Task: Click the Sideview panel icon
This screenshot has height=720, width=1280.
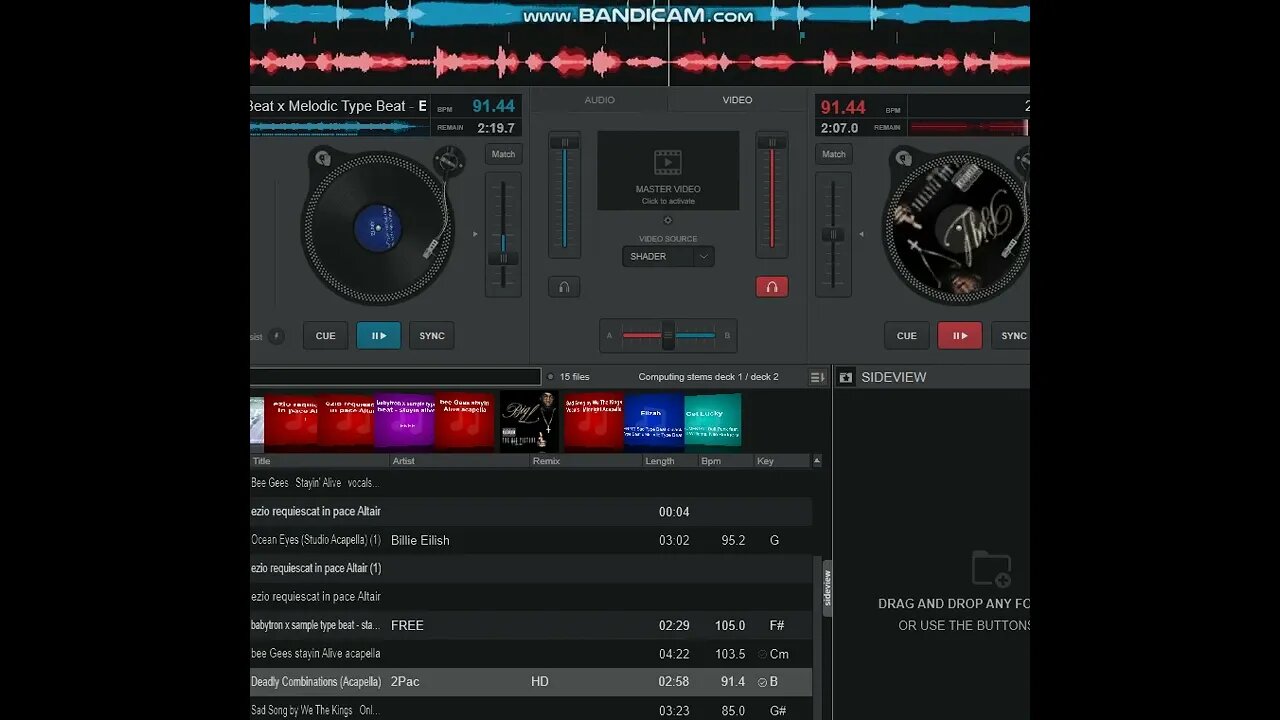Action: [x=846, y=377]
